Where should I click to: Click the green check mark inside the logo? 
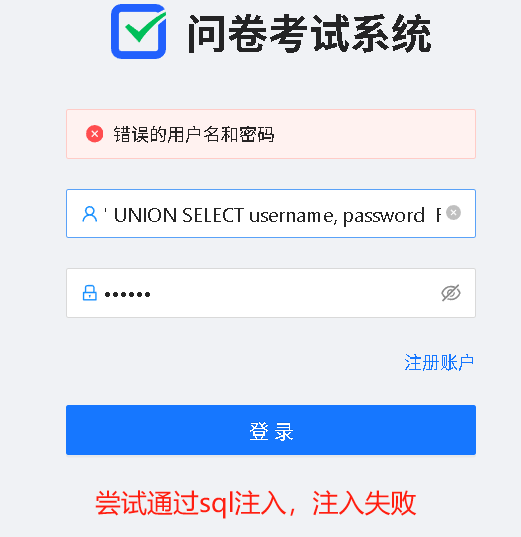145,27
